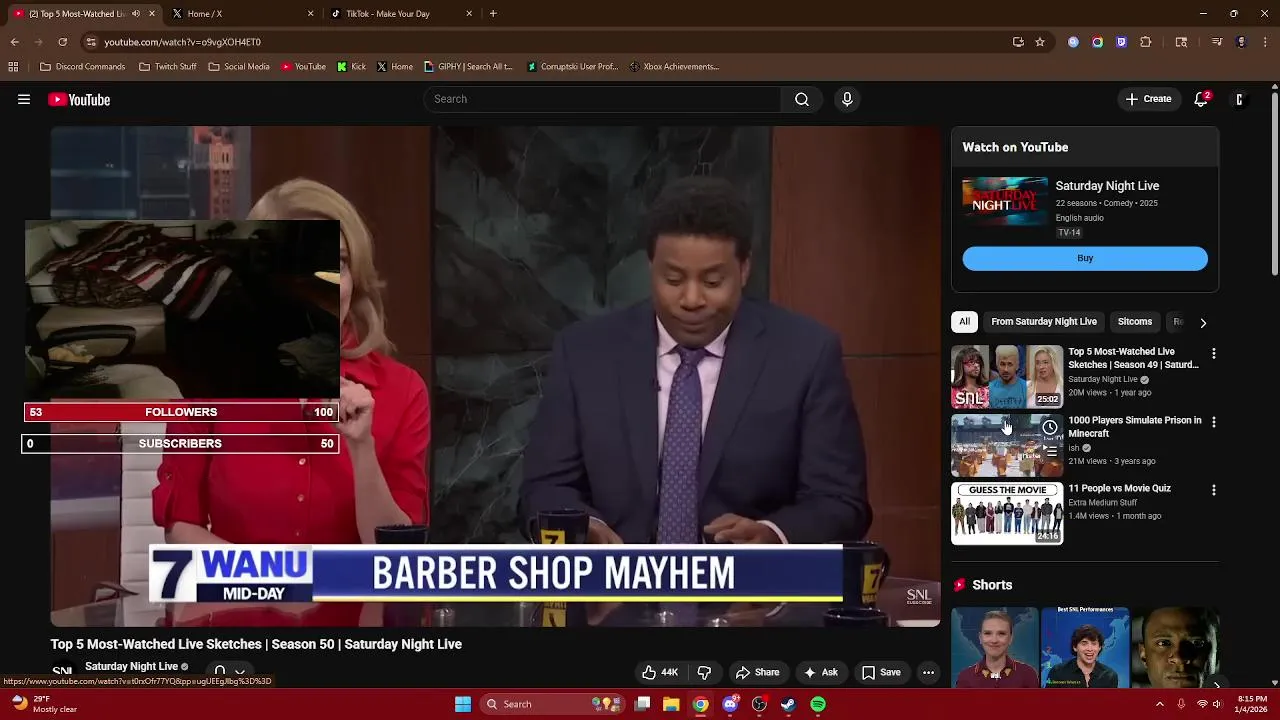Open Social Media bookmark folder
1280x720 pixels.
[239, 67]
